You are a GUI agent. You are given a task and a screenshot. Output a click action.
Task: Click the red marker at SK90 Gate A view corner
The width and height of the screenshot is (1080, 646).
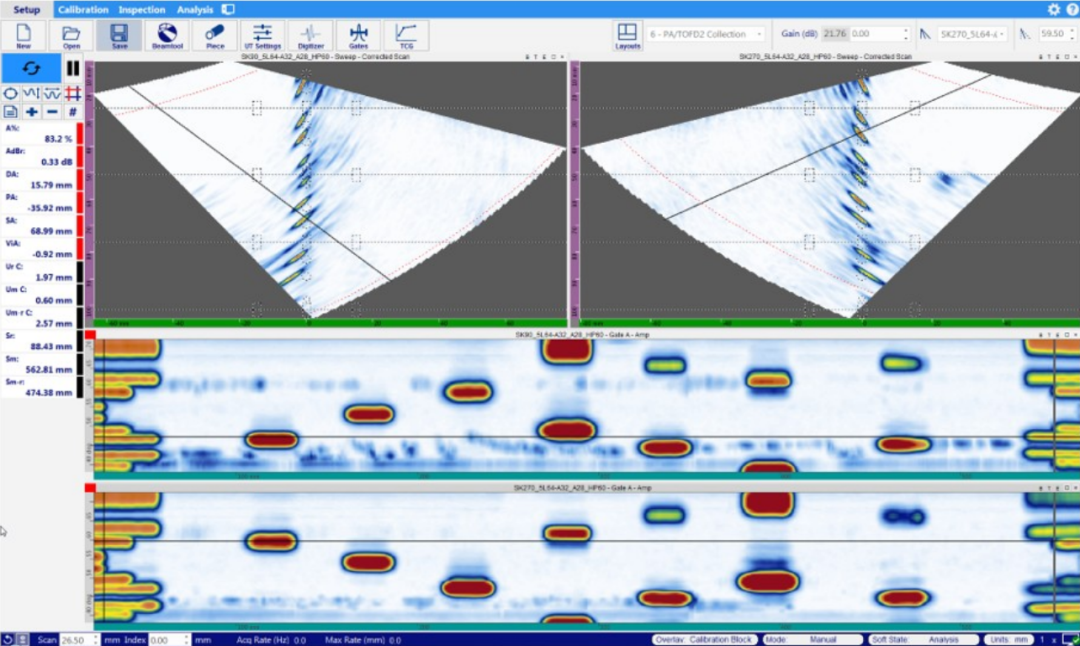click(x=90, y=335)
